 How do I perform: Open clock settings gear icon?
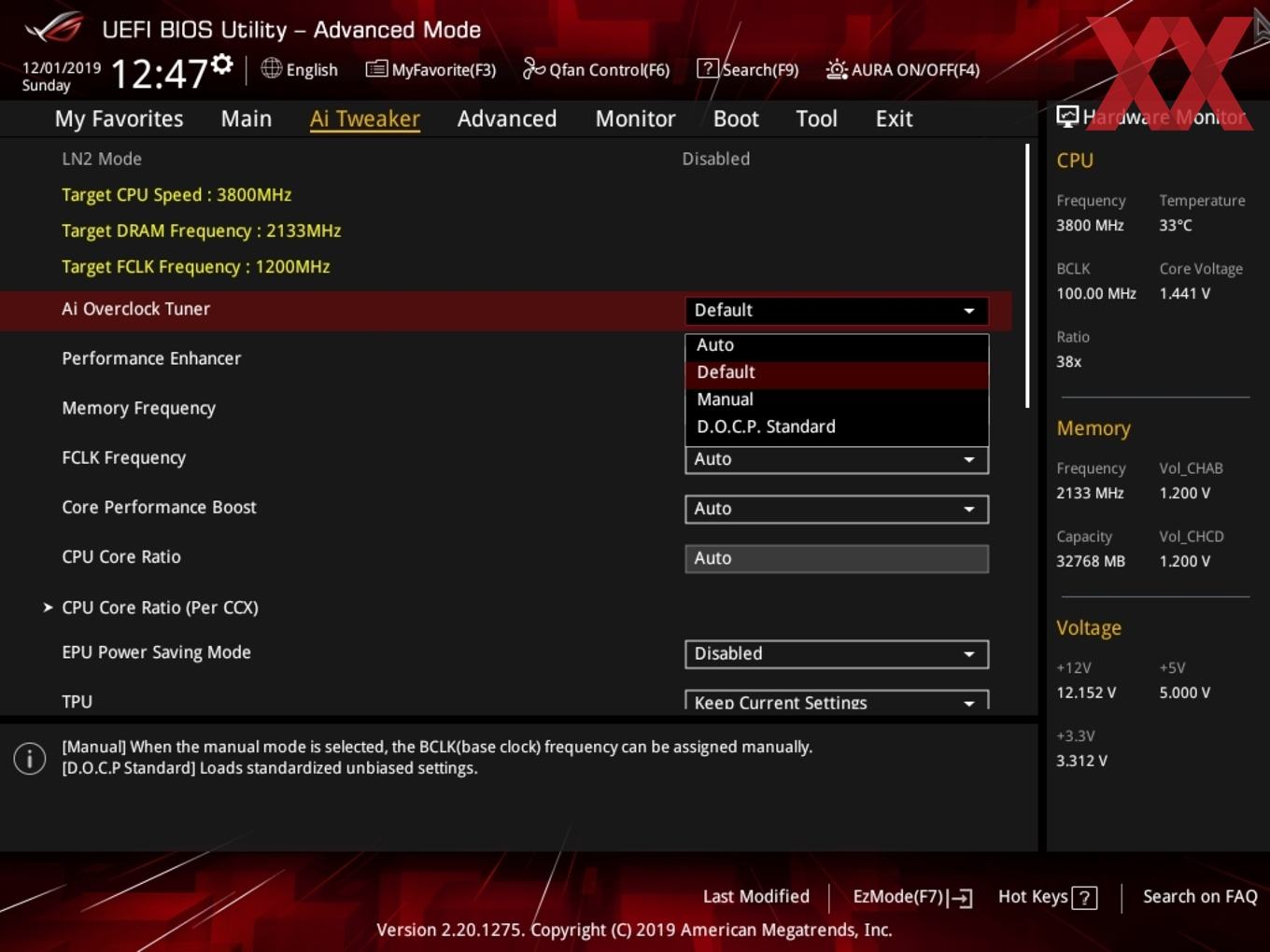[222, 63]
